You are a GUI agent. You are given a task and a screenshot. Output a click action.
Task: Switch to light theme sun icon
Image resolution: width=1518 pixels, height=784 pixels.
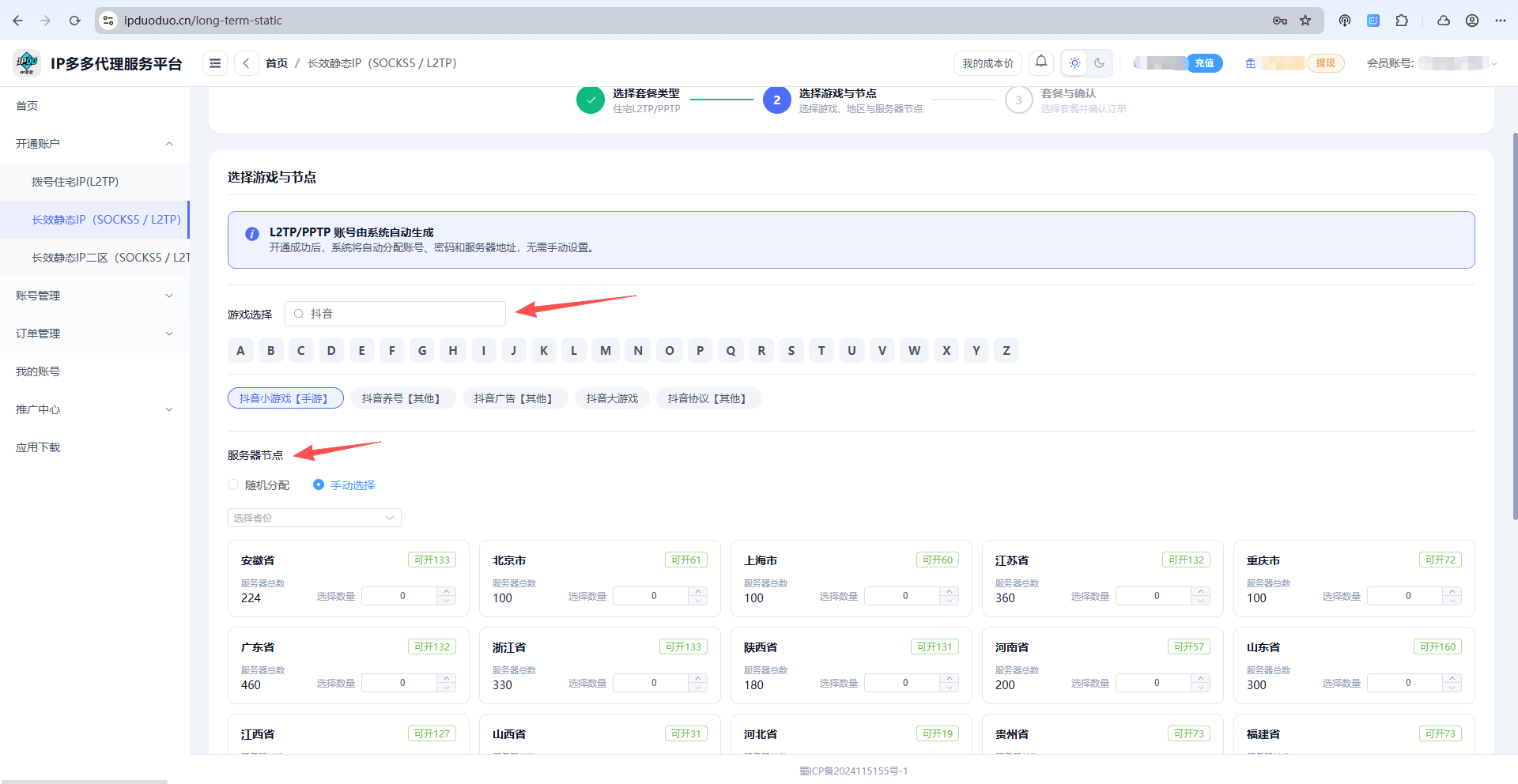click(1074, 63)
